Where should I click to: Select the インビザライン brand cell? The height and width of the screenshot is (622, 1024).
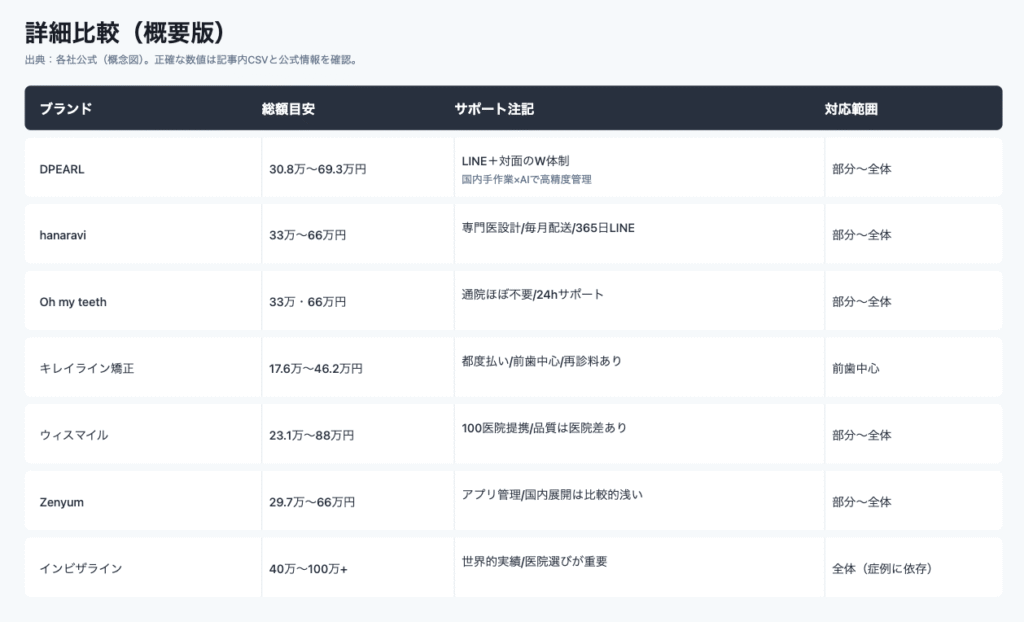(80, 568)
